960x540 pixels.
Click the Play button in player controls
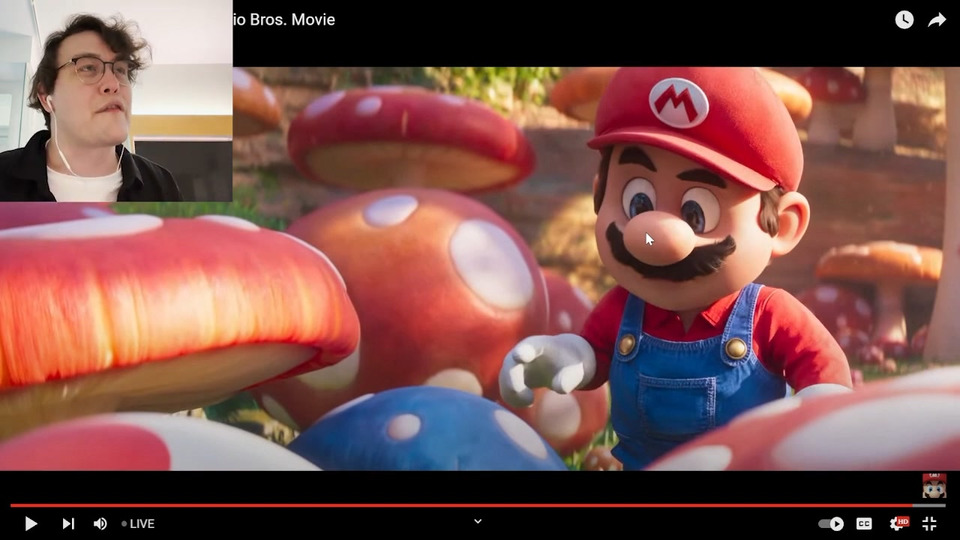click(x=31, y=523)
